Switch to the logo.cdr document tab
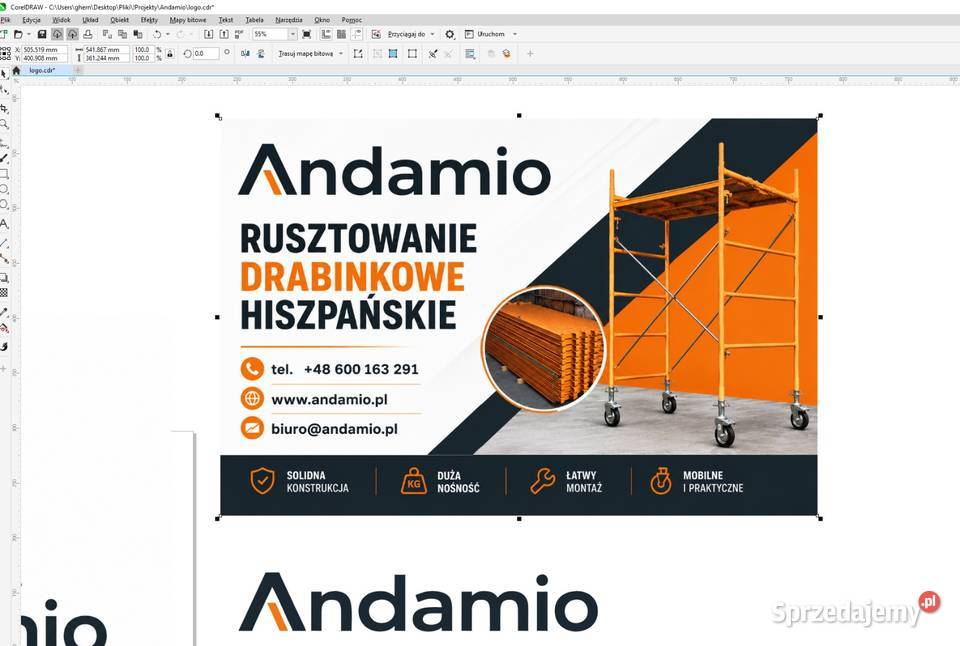The width and height of the screenshot is (960, 646). (x=42, y=70)
